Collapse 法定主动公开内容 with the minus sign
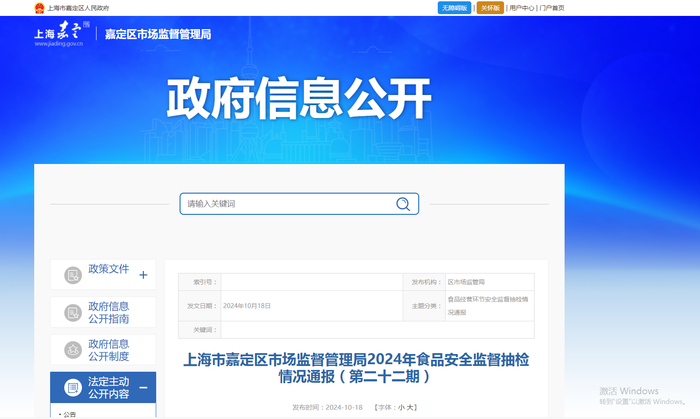 click(x=143, y=388)
